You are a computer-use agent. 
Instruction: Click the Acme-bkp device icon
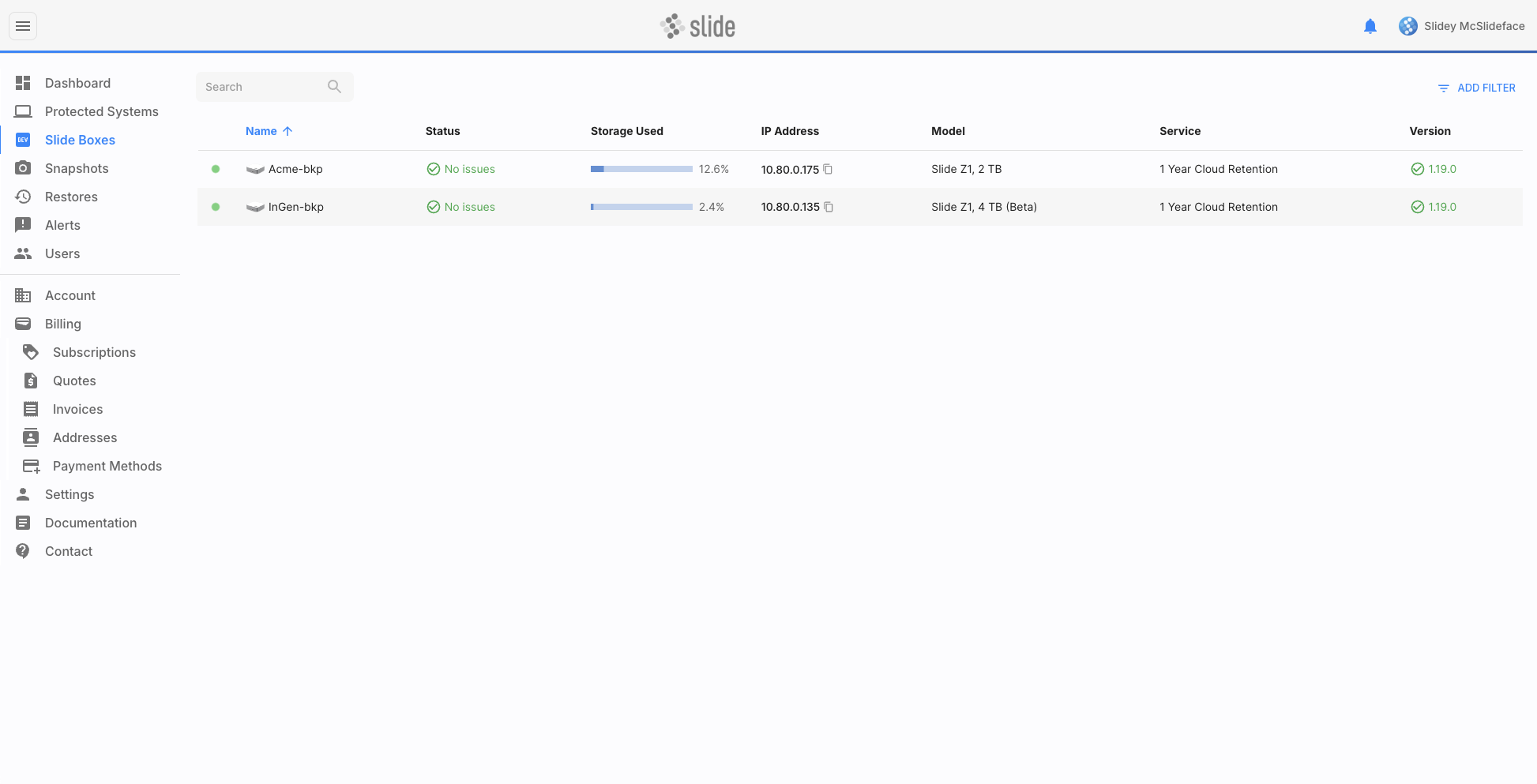pos(255,170)
